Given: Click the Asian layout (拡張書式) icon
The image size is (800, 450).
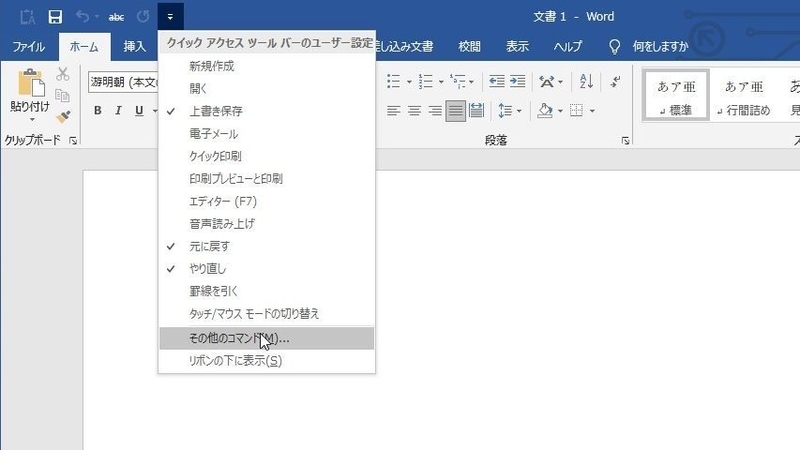Looking at the screenshot, I should [x=546, y=81].
